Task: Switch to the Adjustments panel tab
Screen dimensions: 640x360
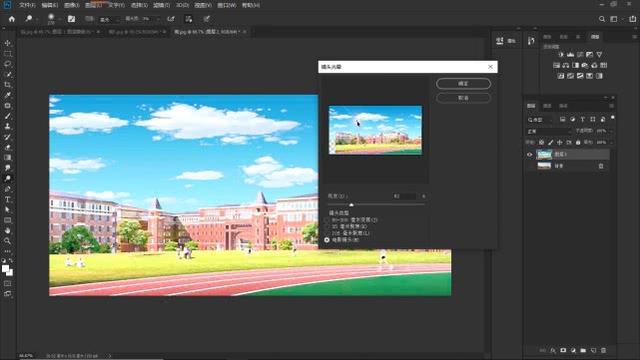Action: (595, 37)
